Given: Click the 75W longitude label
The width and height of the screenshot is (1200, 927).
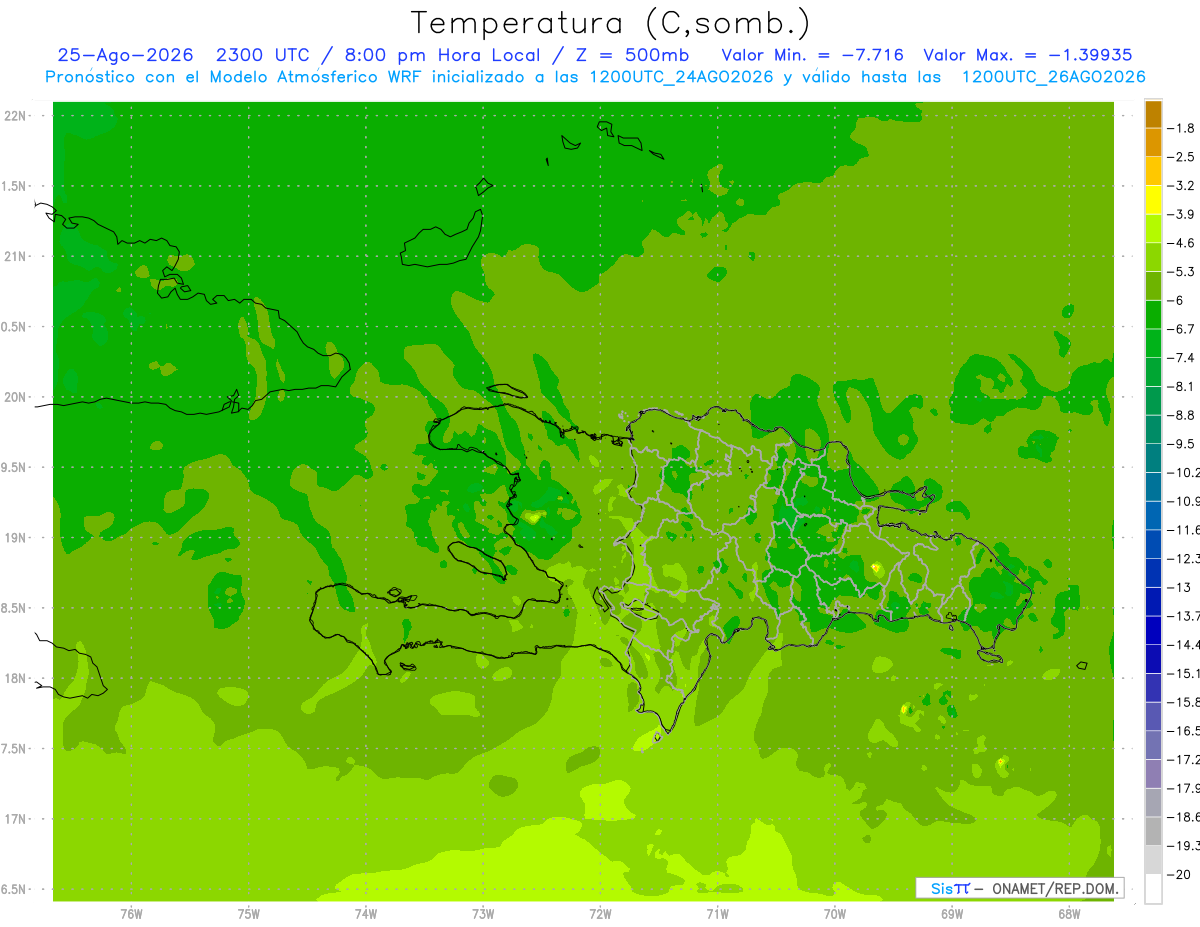Looking at the screenshot, I should coord(249,914).
